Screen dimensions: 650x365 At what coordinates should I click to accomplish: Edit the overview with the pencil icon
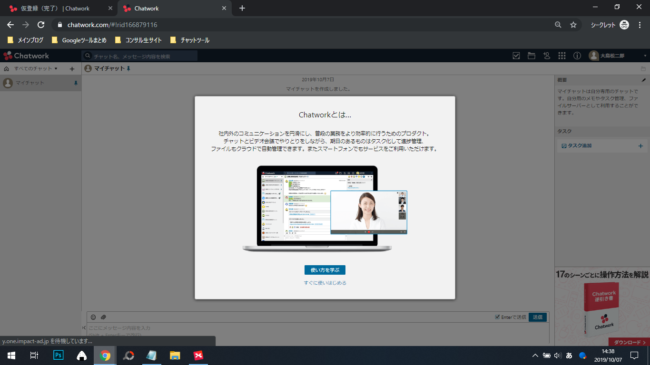tap(643, 80)
